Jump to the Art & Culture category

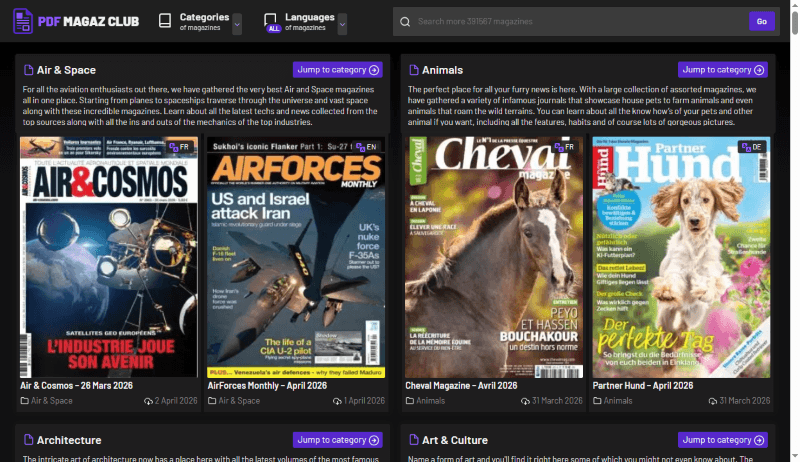[x=723, y=440]
